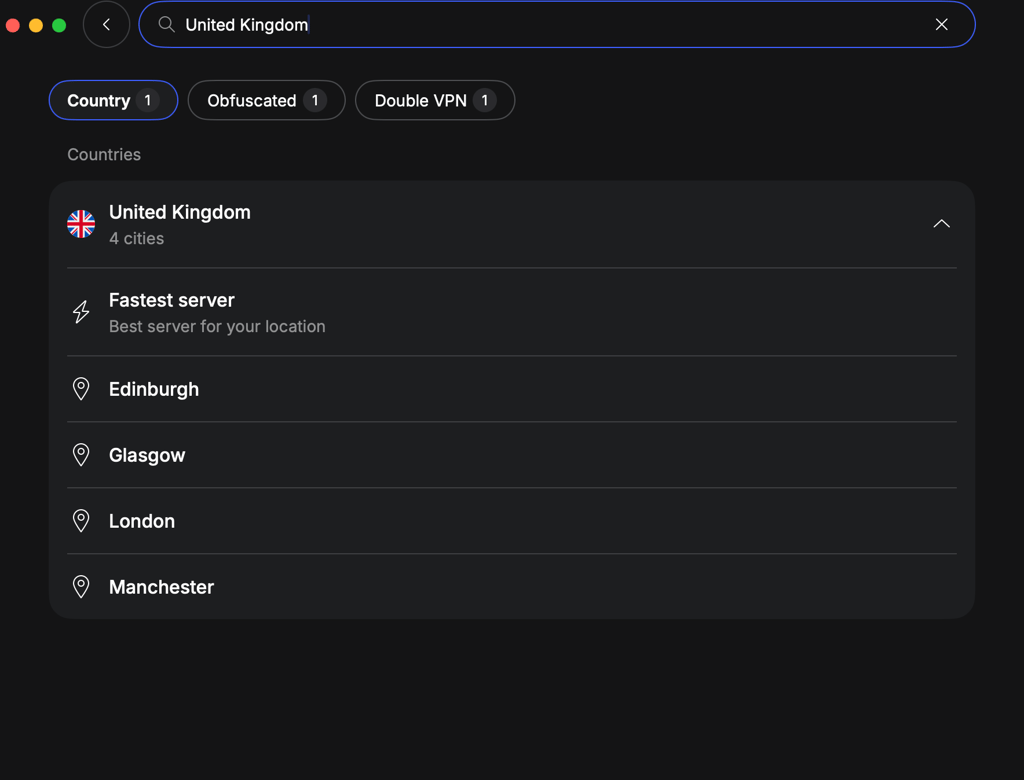Collapse the United Kingdom cities list
Screen dimensions: 1024x780
click(941, 224)
